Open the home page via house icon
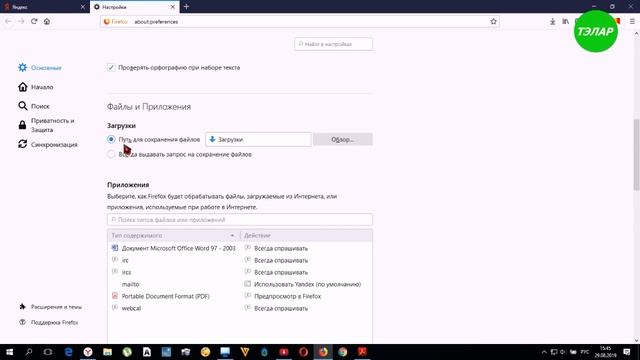 (x=47, y=21)
